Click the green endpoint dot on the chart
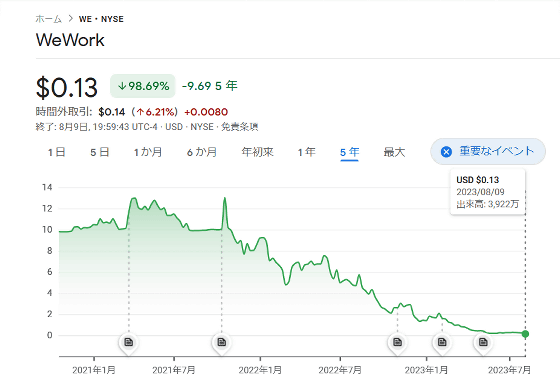 click(x=525, y=334)
